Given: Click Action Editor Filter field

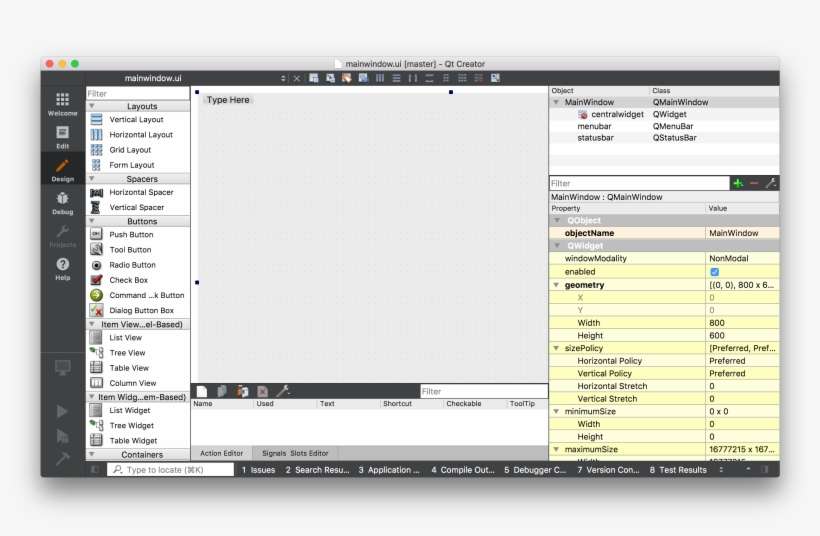Looking at the screenshot, I should pyautogui.click(x=484, y=391).
